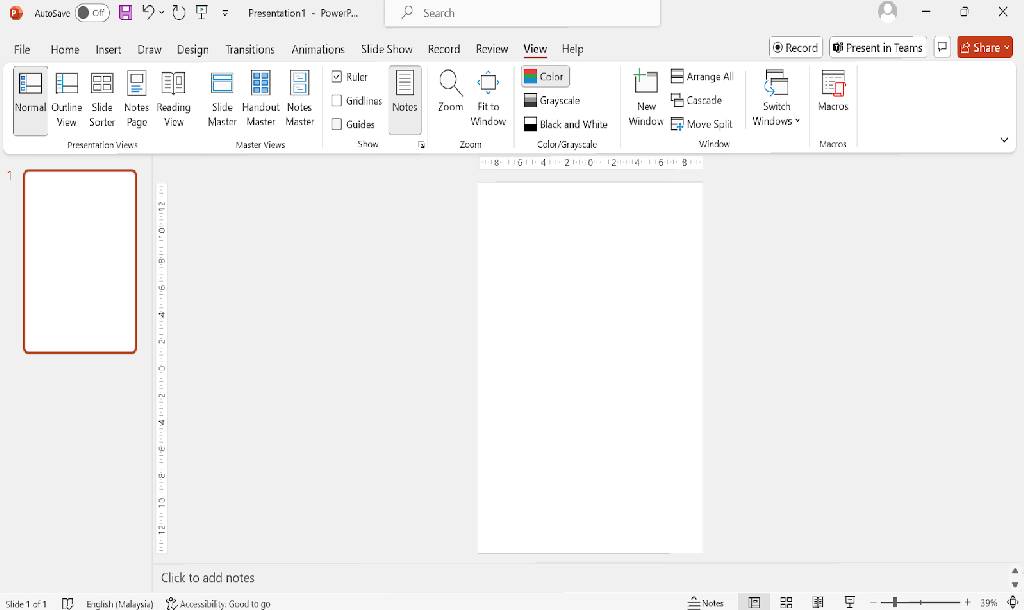Viewport: 1024px width, 610px height.
Task: Cascade the open windows
Action: (x=696, y=100)
